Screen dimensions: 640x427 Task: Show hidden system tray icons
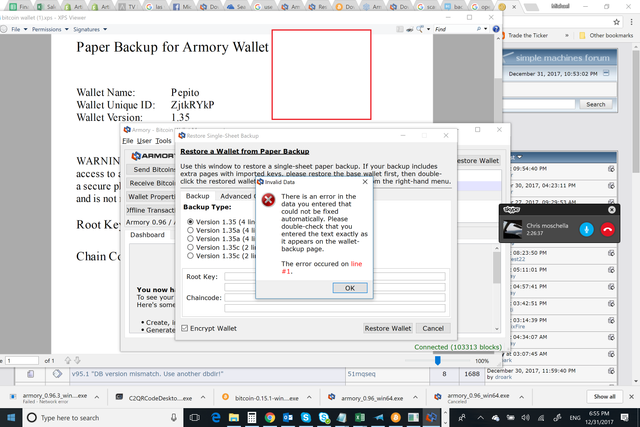(x=480, y=418)
